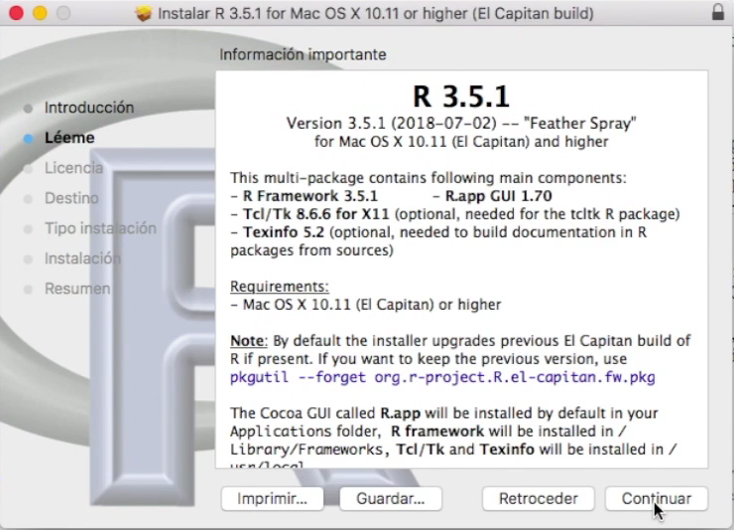Click the R Framework 3.5.1 text

click(x=310, y=196)
